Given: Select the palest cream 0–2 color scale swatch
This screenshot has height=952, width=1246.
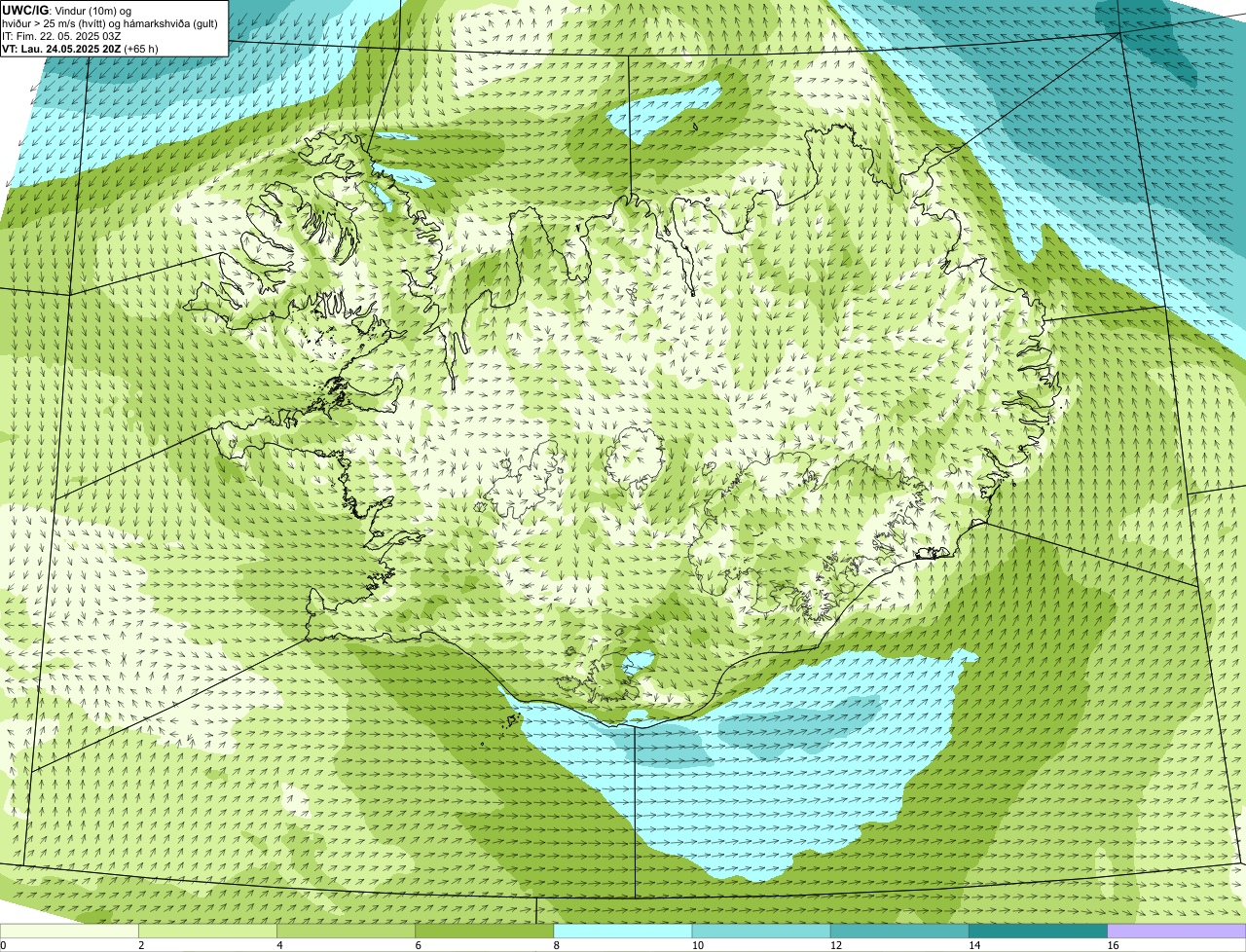Looking at the screenshot, I should (69, 932).
